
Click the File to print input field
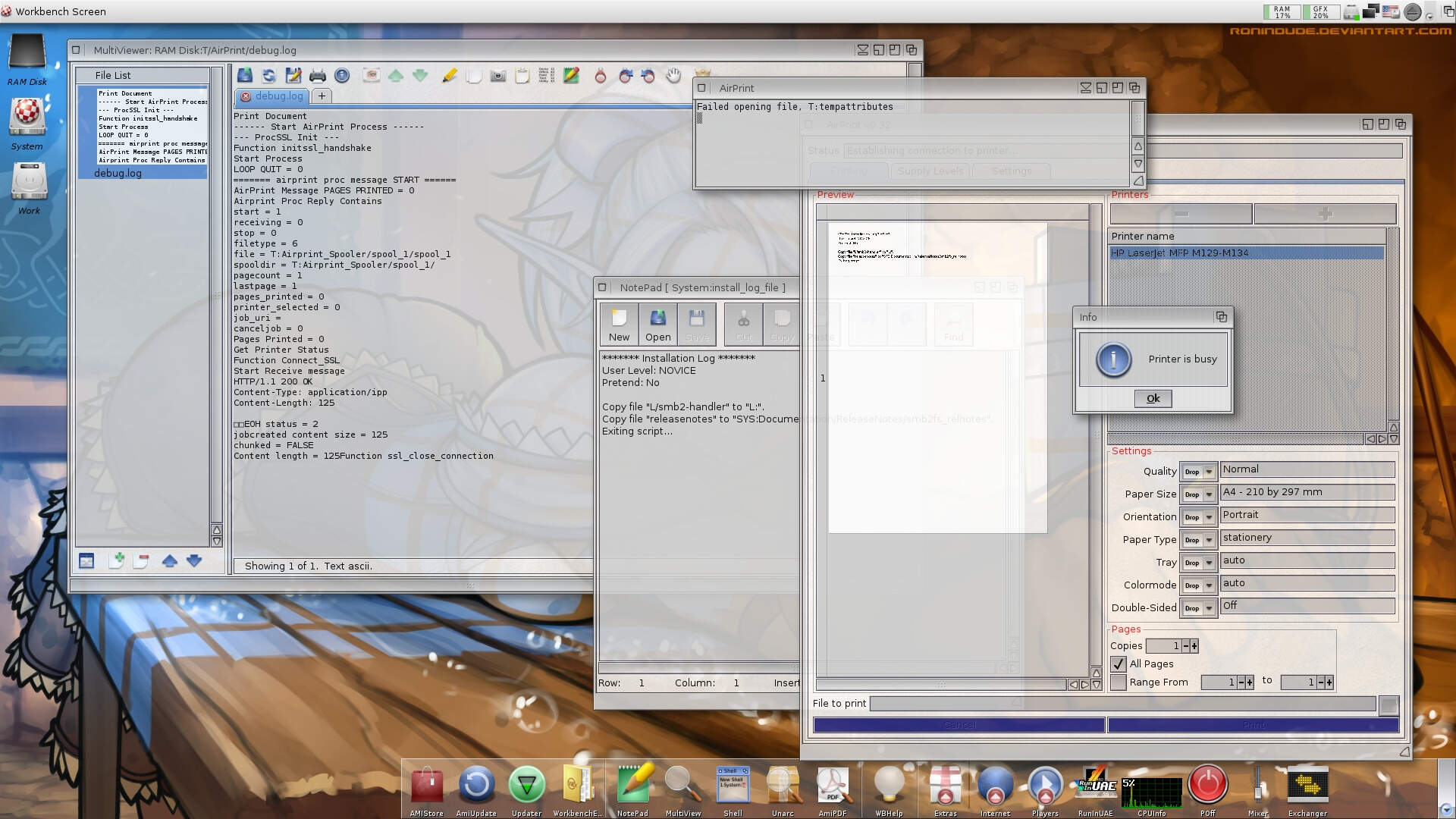tap(1122, 704)
